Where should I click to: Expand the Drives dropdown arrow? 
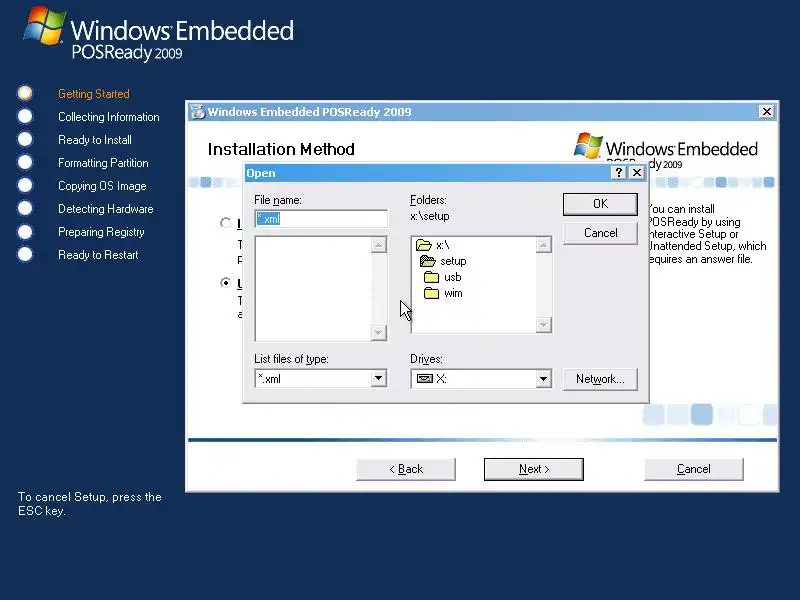(543, 379)
